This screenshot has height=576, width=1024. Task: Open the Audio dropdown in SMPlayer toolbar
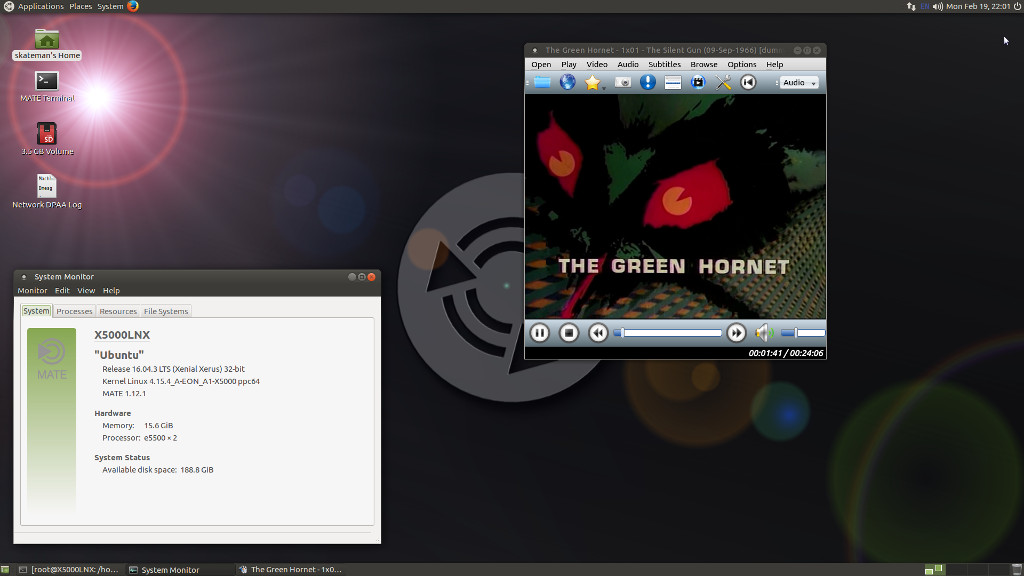(799, 83)
